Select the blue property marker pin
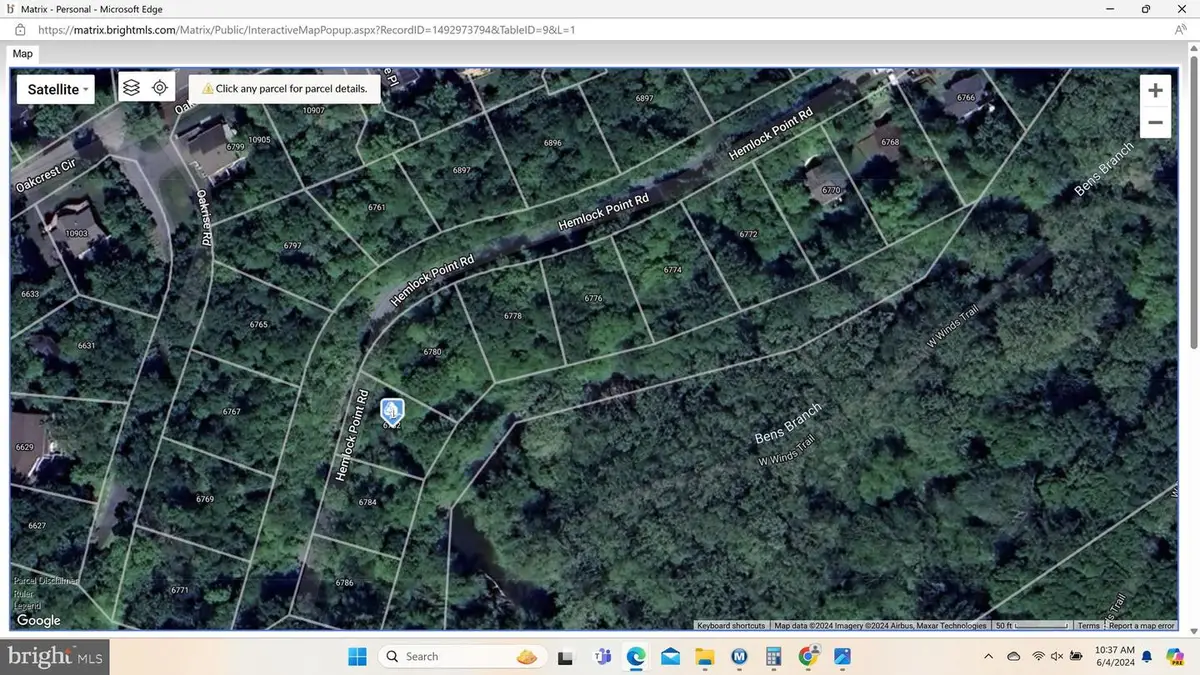The height and width of the screenshot is (675, 1200). [392, 409]
